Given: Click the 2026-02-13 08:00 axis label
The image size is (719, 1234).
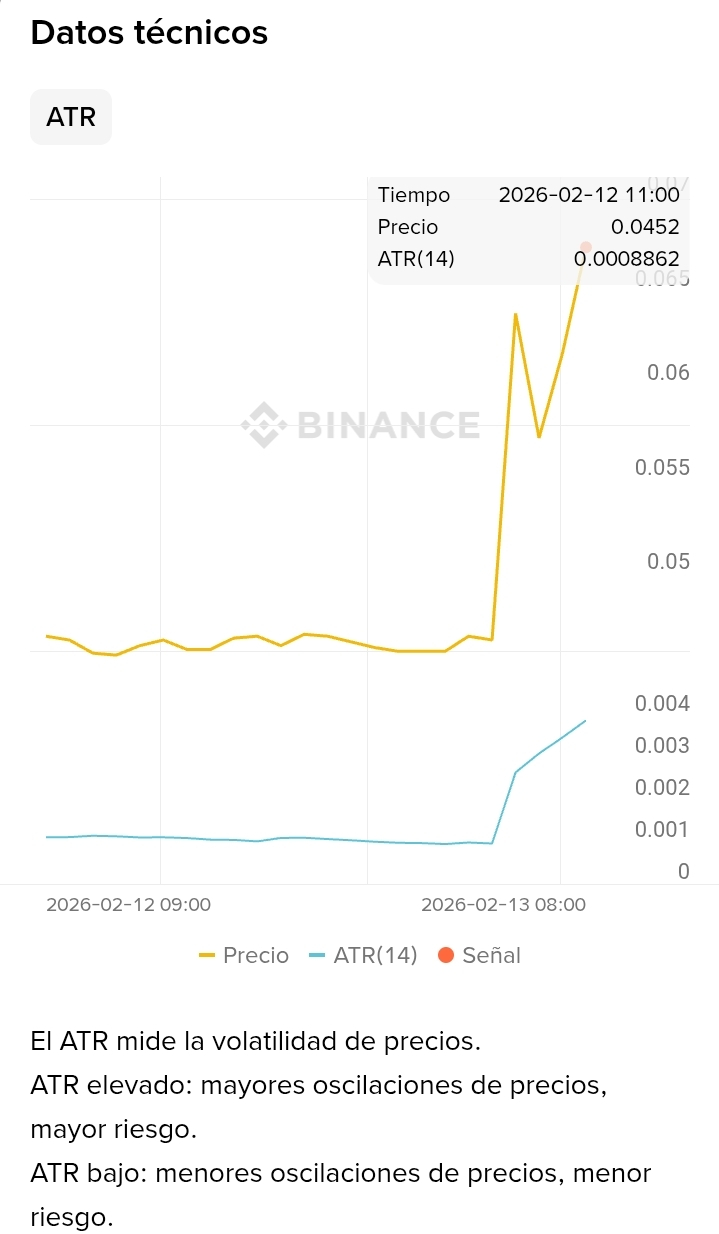Looking at the screenshot, I should [503, 905].
